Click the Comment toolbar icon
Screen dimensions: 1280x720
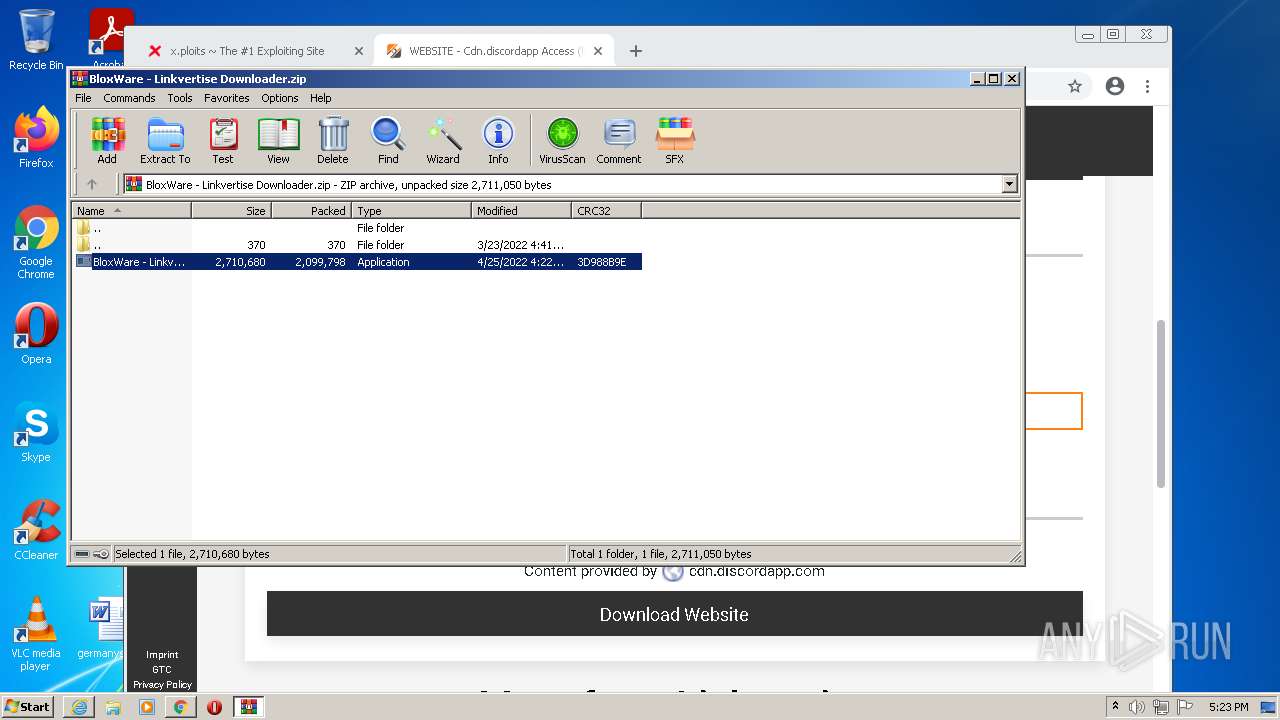coord(619,140)
